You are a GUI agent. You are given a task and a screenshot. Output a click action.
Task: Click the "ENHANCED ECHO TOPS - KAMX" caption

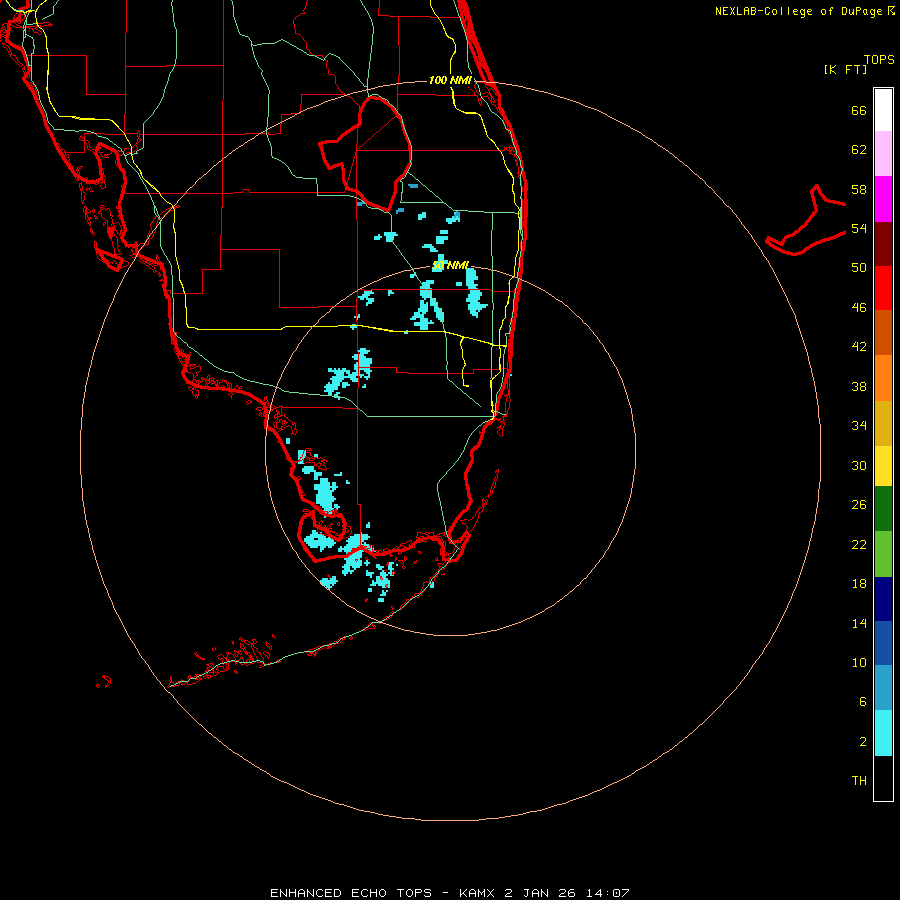click(385, 893)
